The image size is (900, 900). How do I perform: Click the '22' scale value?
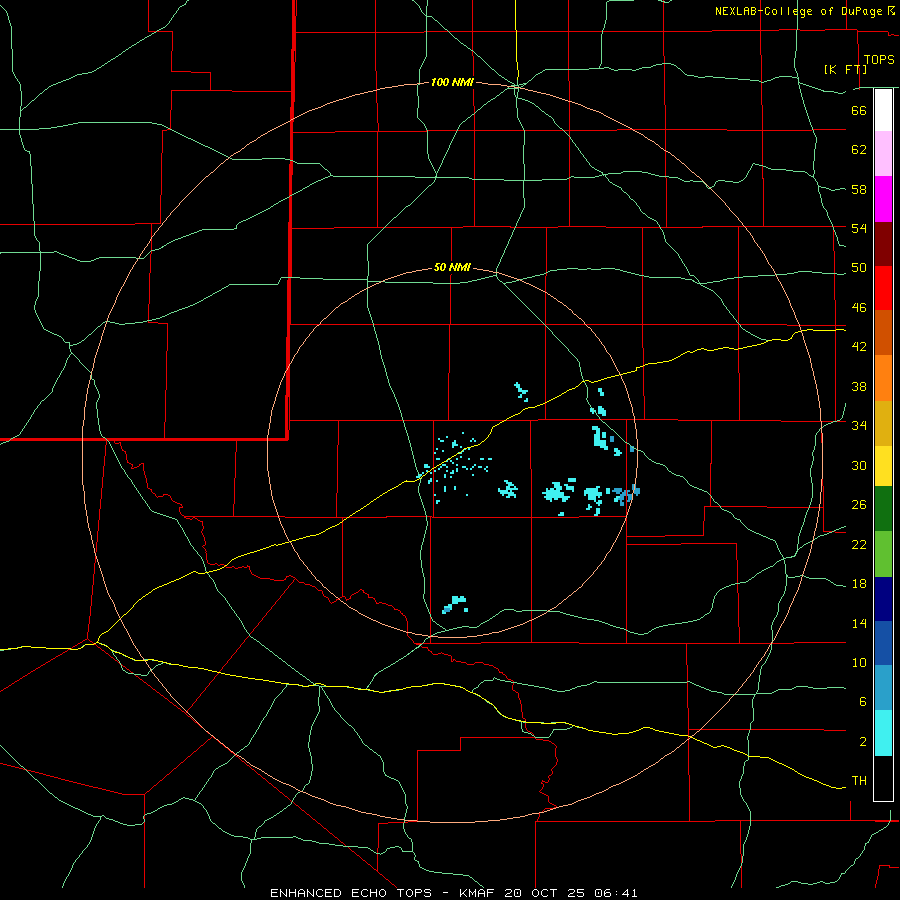coord(859,544)
